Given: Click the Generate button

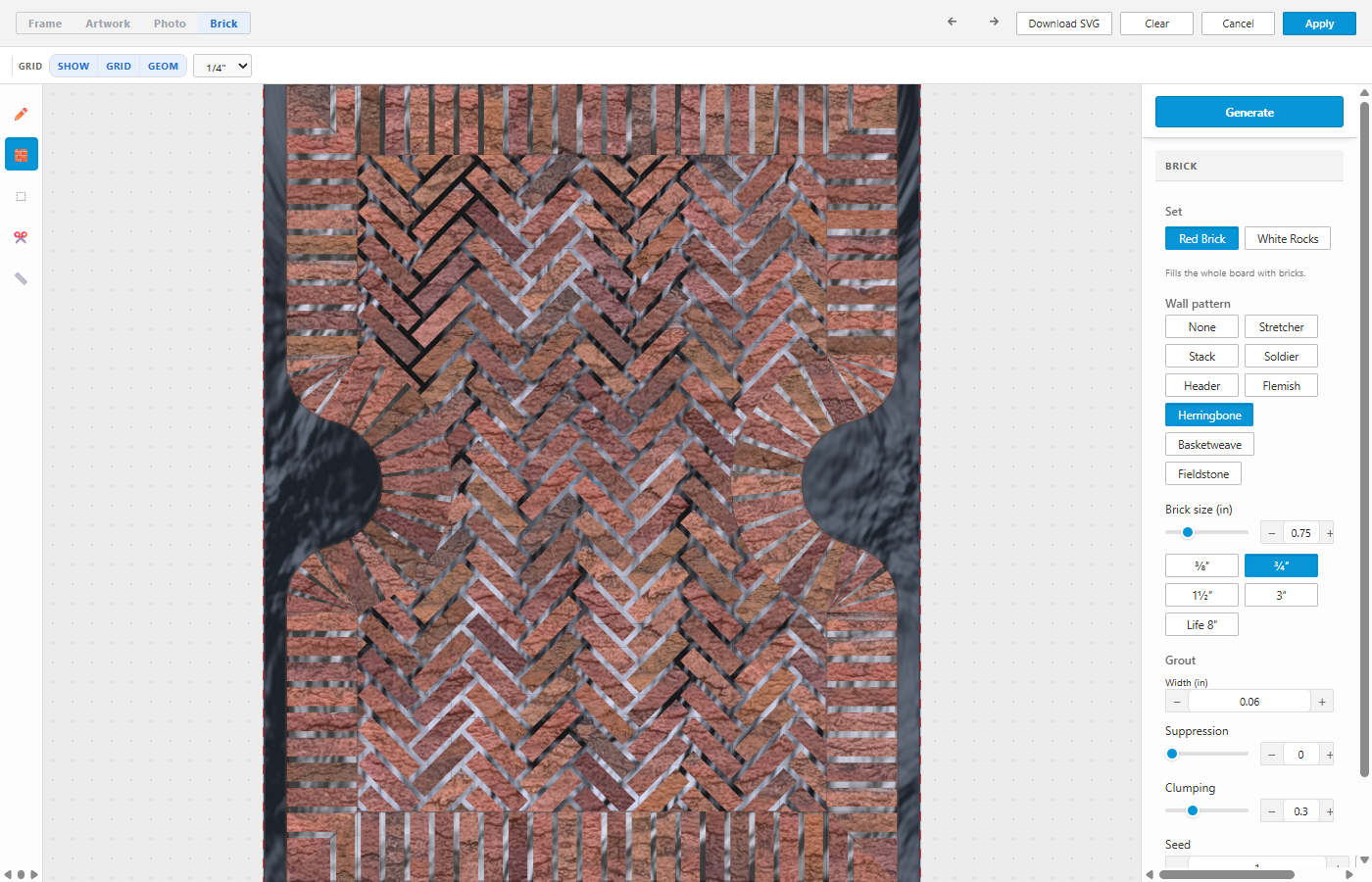Looking at the screenshot, I should click(x=1249, y=112).
